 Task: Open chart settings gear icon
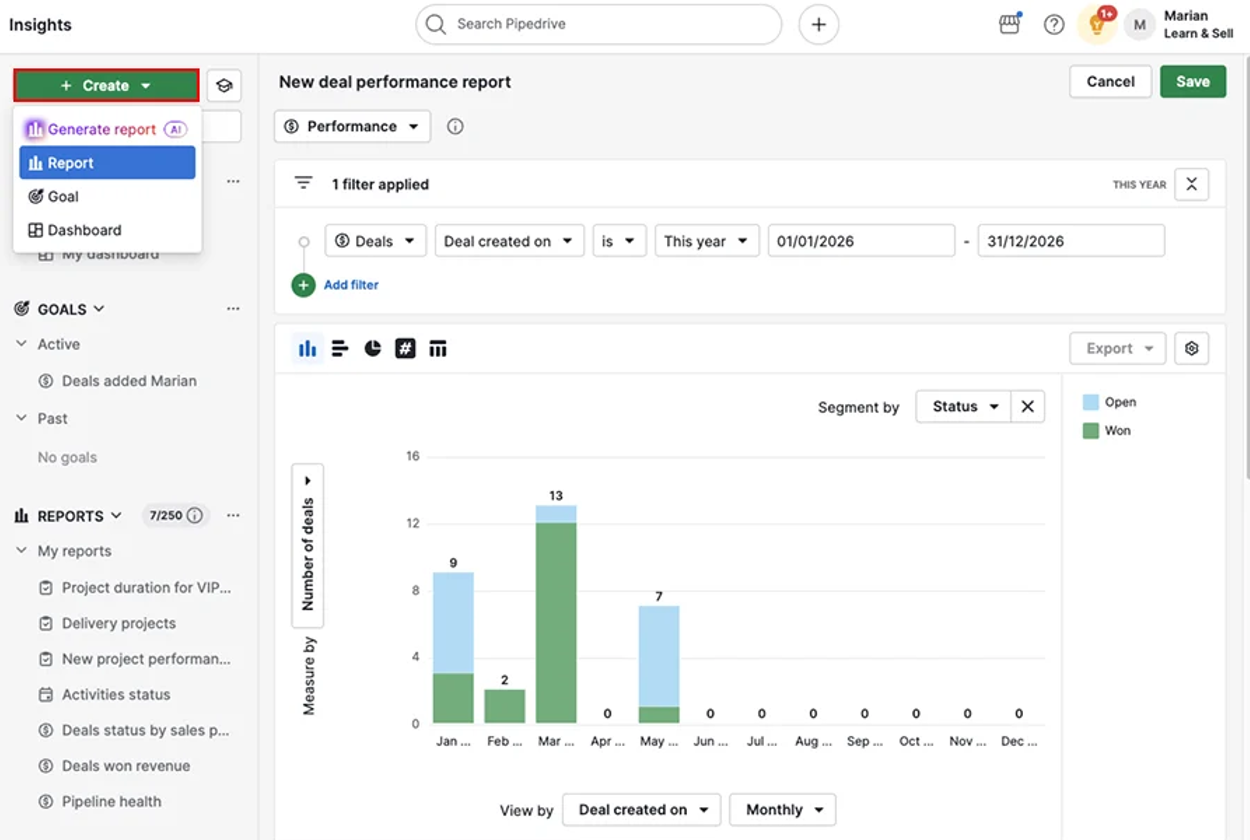click(x=1192, y=348)
